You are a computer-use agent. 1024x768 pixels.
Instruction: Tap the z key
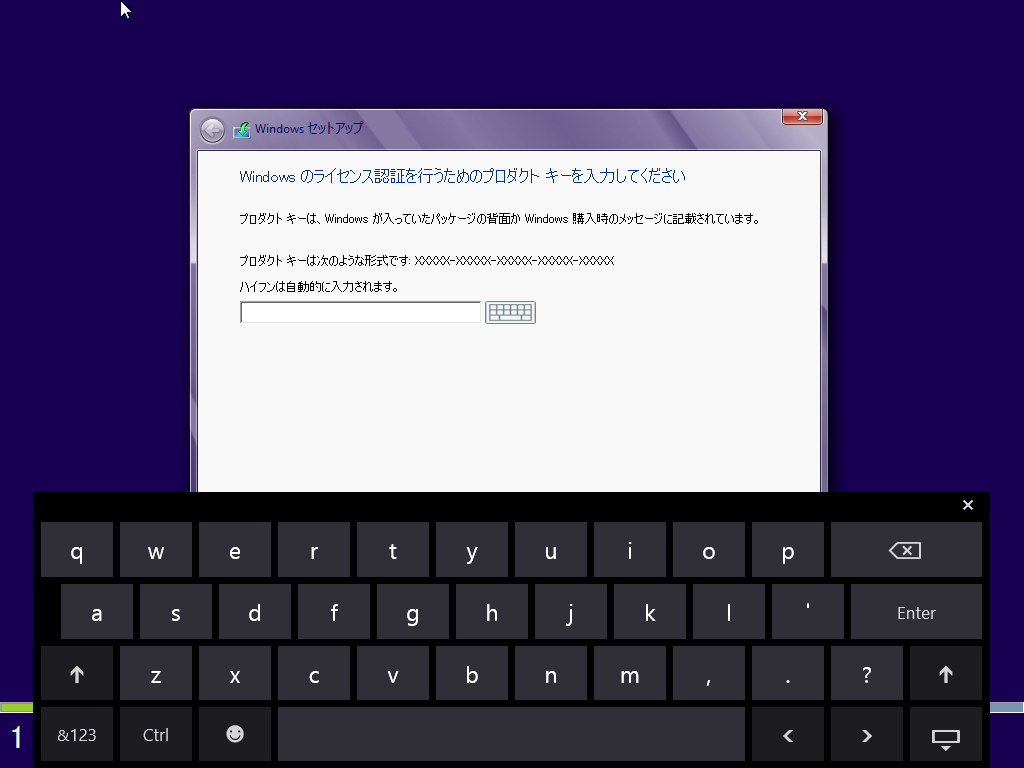[156, 673]
